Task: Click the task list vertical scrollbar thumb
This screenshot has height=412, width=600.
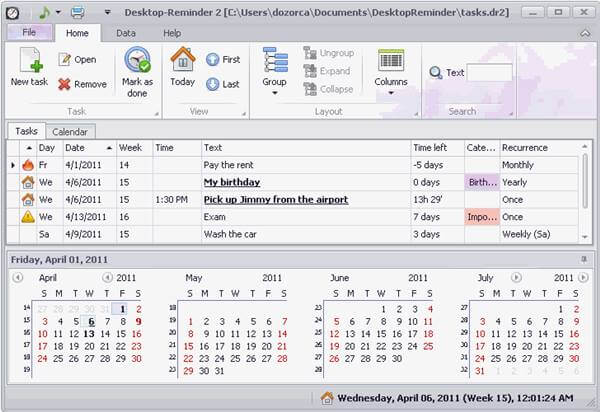Action: (585, 181)
